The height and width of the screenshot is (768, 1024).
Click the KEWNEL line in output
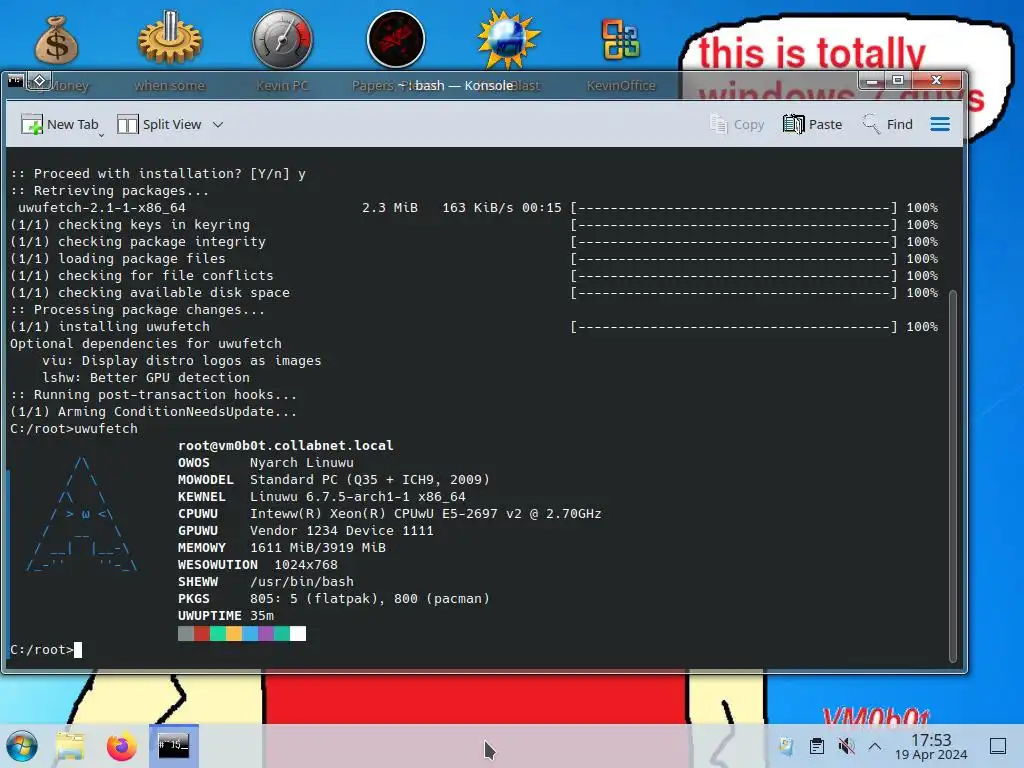tap(322, 496)
